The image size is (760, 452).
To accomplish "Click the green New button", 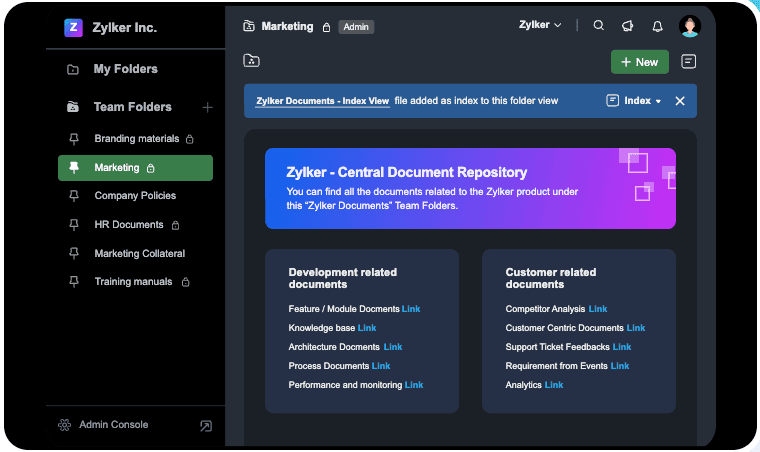I will (639, 62).
